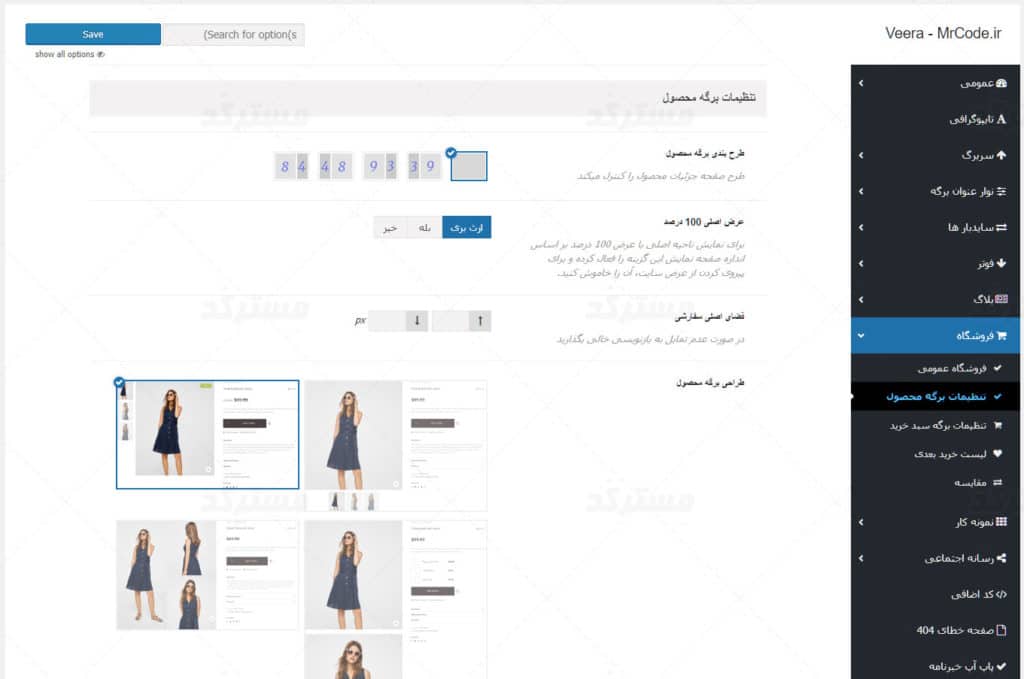Open the کد اضافی menu item
The image size is (1024, 679).
click(935, 594)
